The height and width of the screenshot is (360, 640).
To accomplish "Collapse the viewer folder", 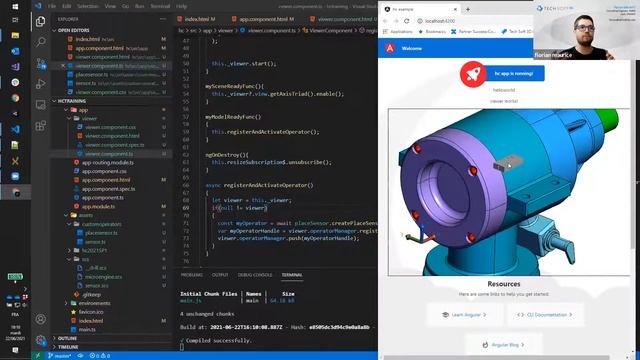I will [x=69, y=118].
